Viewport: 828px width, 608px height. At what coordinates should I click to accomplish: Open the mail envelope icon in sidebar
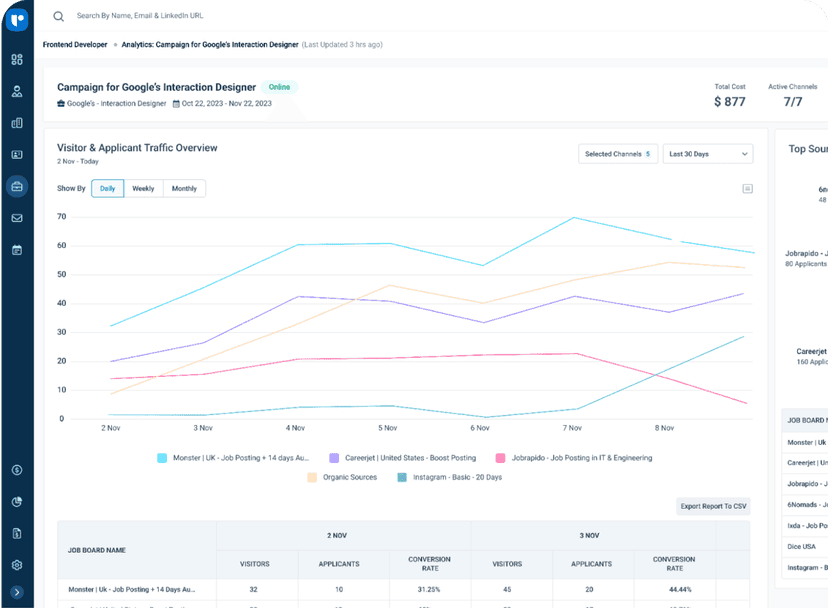tap(17, 218)
